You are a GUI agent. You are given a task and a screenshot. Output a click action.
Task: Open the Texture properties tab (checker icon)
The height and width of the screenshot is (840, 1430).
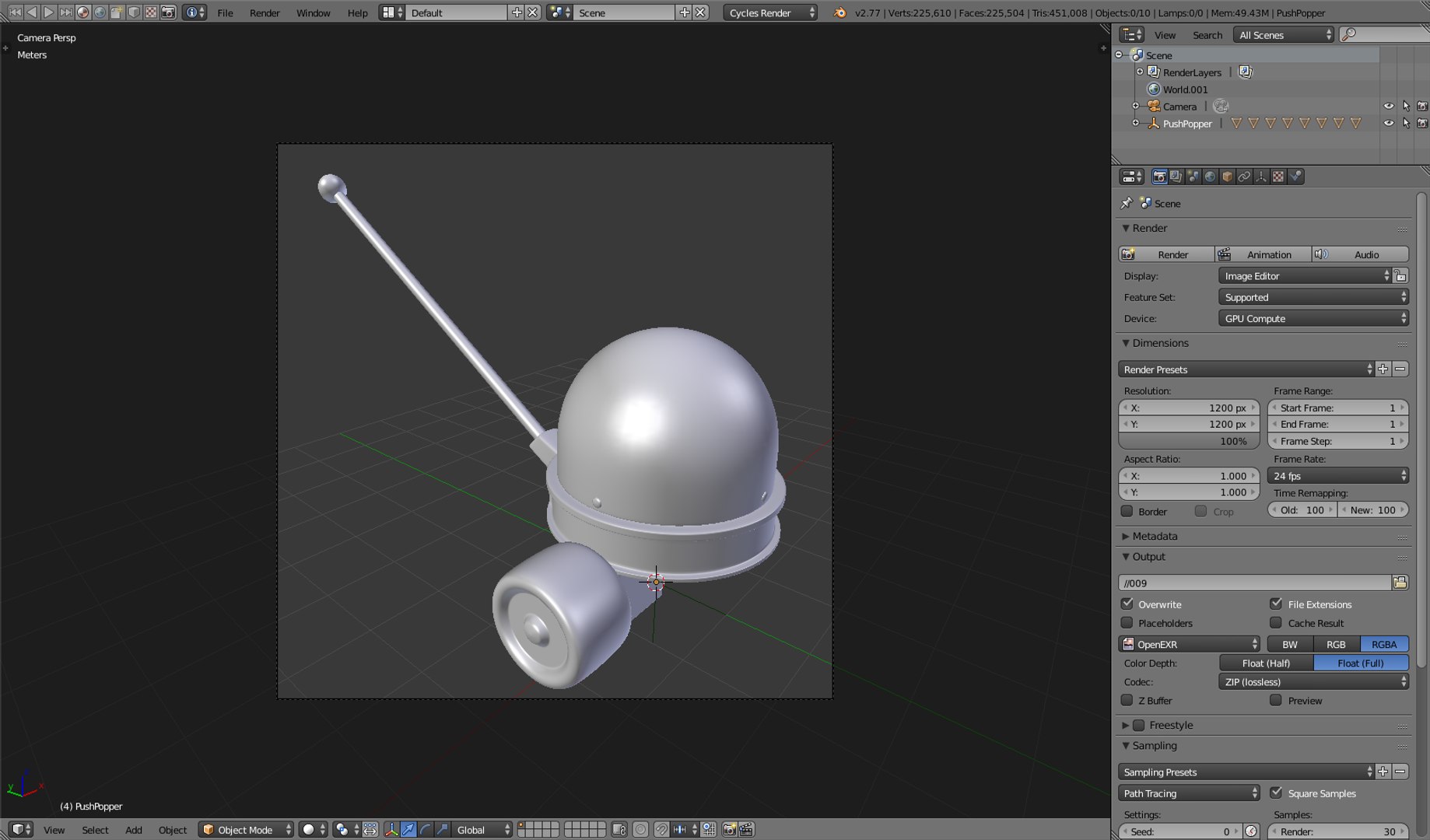coord(1278,177)
